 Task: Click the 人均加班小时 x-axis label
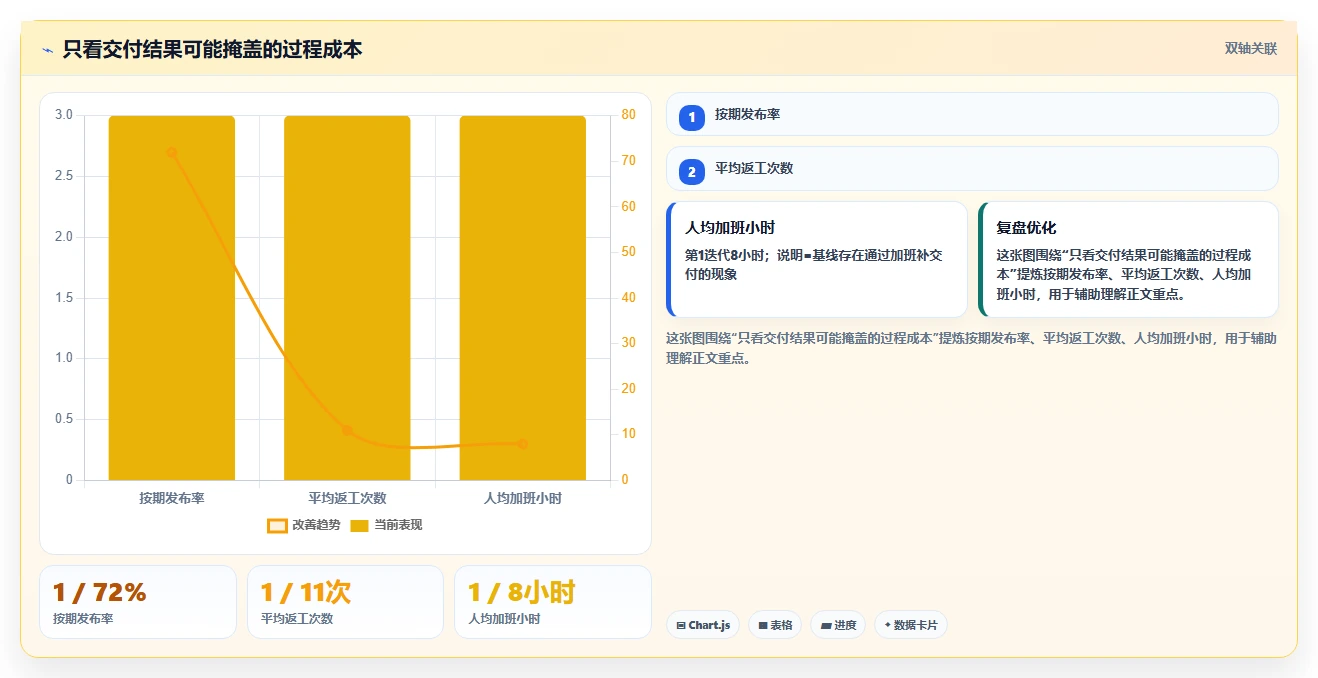(x=522, y=497)
